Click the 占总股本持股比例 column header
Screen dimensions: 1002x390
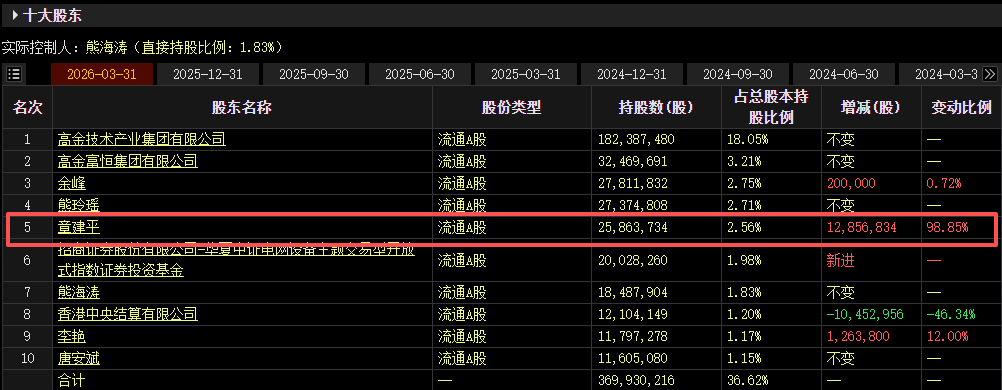click(771, 107)
